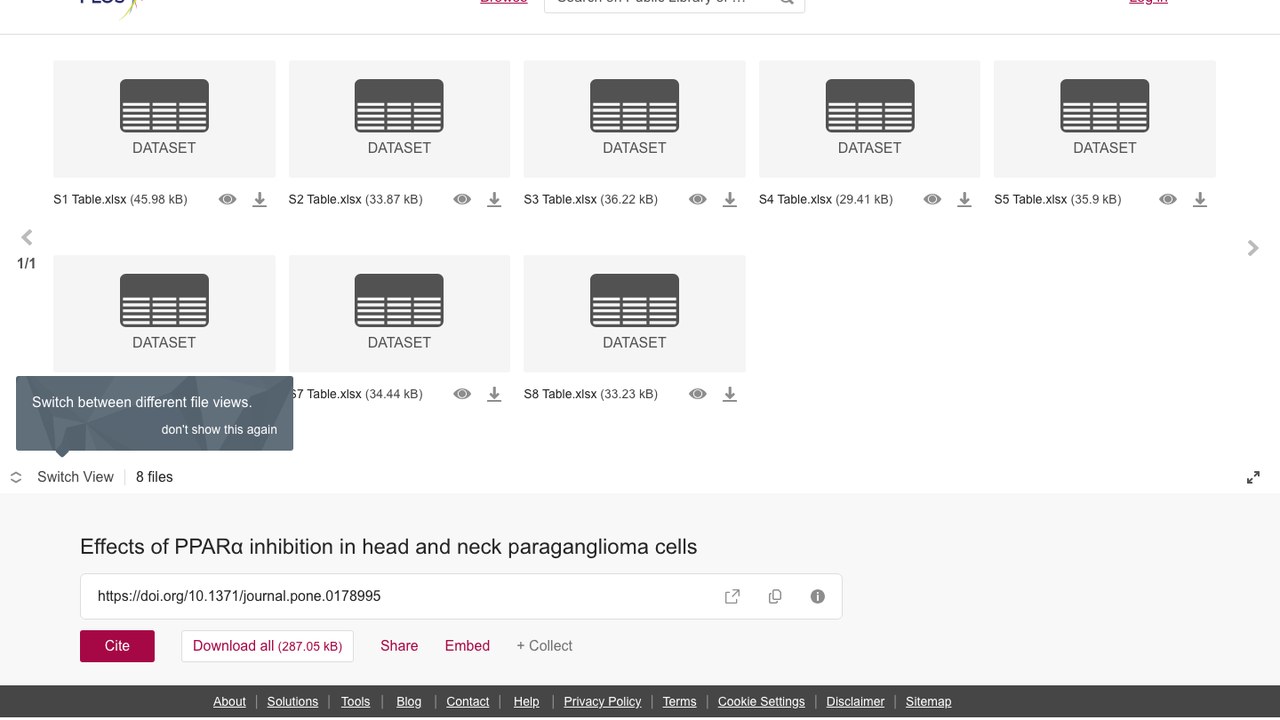
Task: Open DOI link in new window icon
Action: (732, 597)
